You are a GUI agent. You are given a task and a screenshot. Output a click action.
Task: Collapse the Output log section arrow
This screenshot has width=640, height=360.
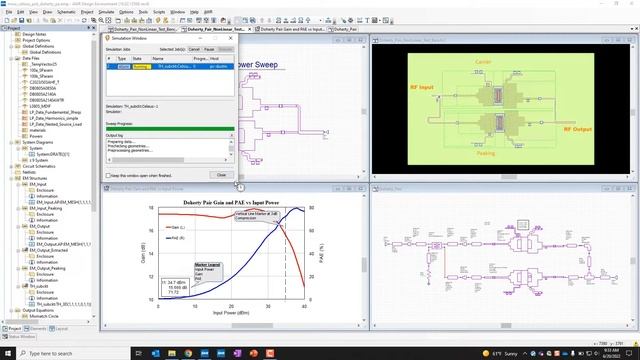pos(231,135)
